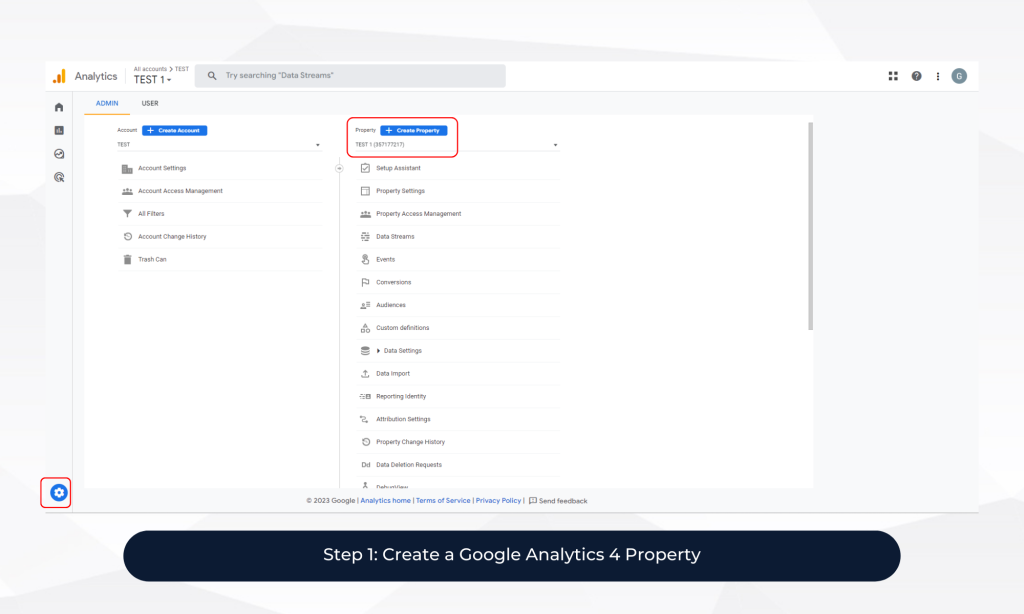Select the ADMIN tab

(x=107, y=103)
